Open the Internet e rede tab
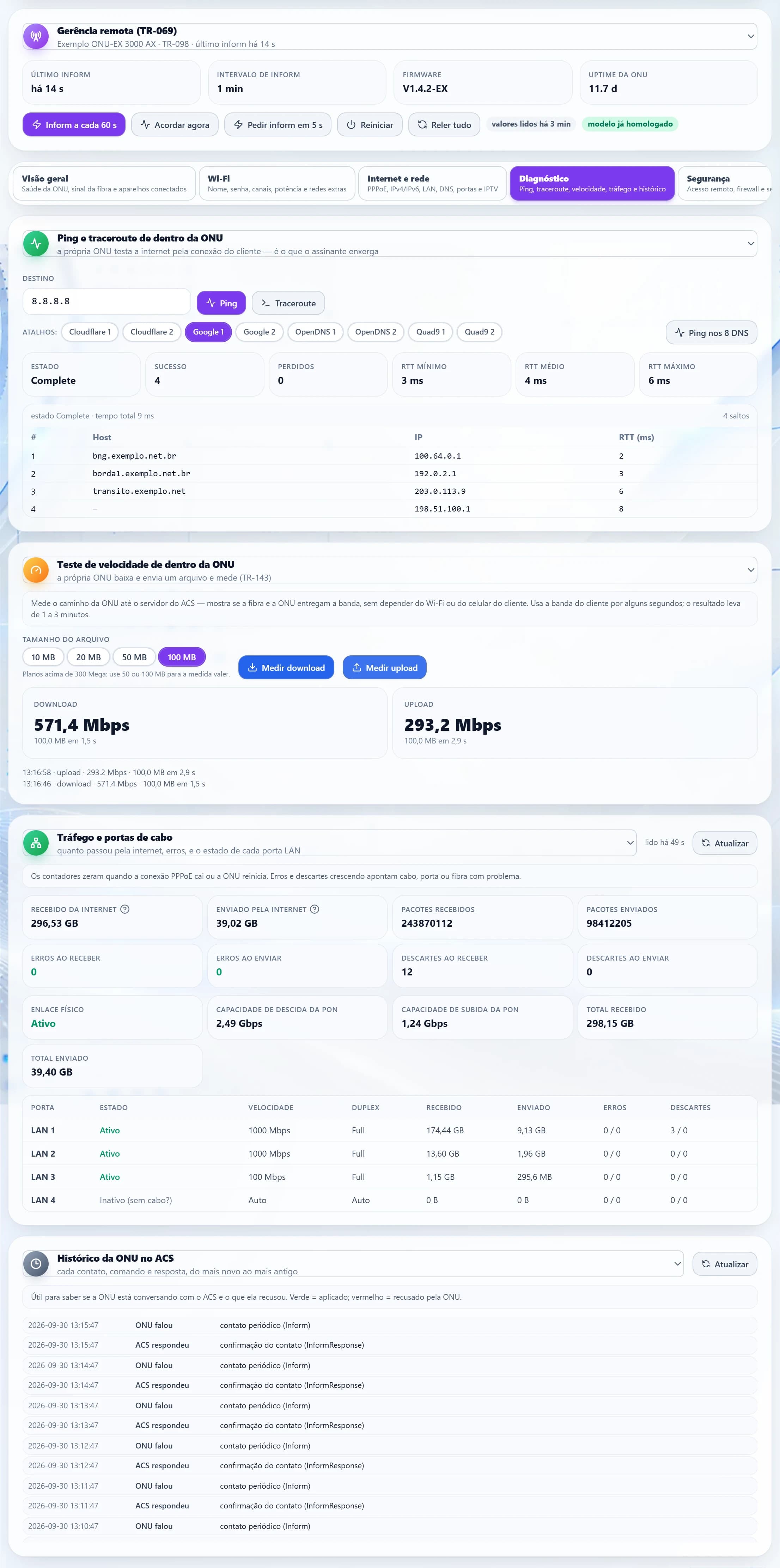Viewport: 780px width, 1568px height. [432, 183]
